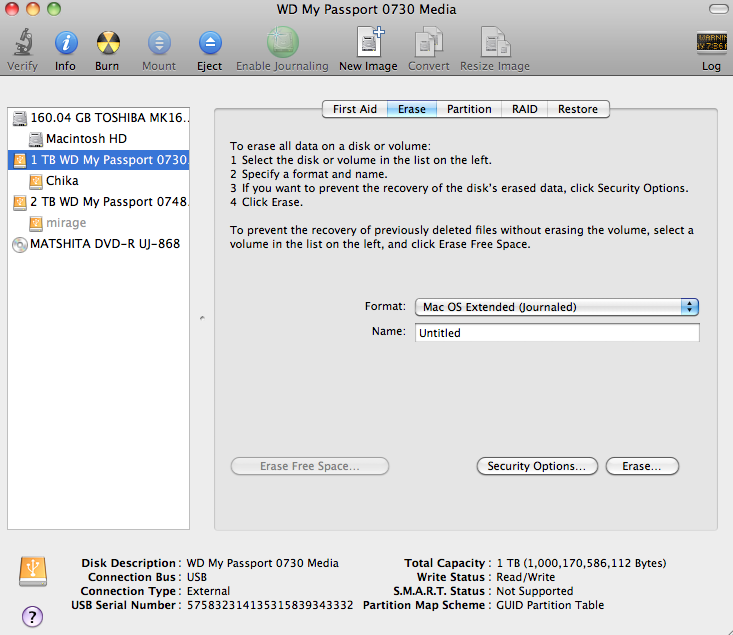Select 2 TB WD My Passport 0748
Viewport: 733px width, 635px height.
(x=99, y=202)
